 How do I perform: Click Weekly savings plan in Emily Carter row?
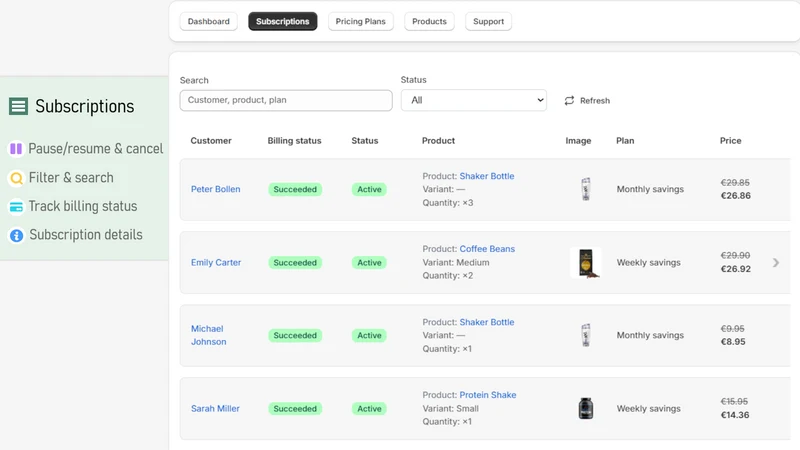point(648,263)
